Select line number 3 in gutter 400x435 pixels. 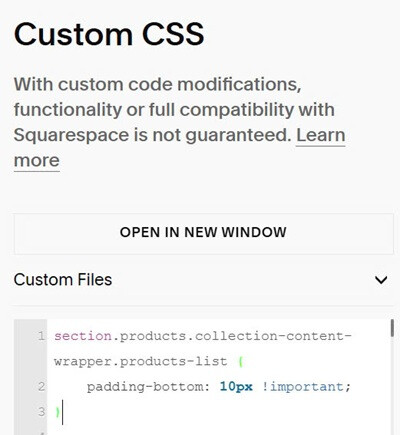(x=41, y=412)
